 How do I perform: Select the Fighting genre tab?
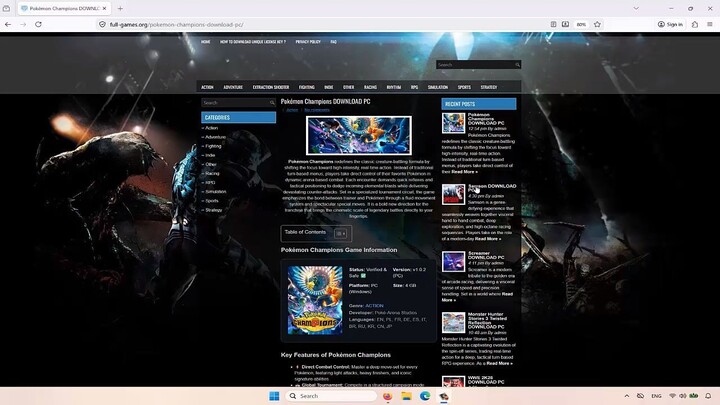307,87
